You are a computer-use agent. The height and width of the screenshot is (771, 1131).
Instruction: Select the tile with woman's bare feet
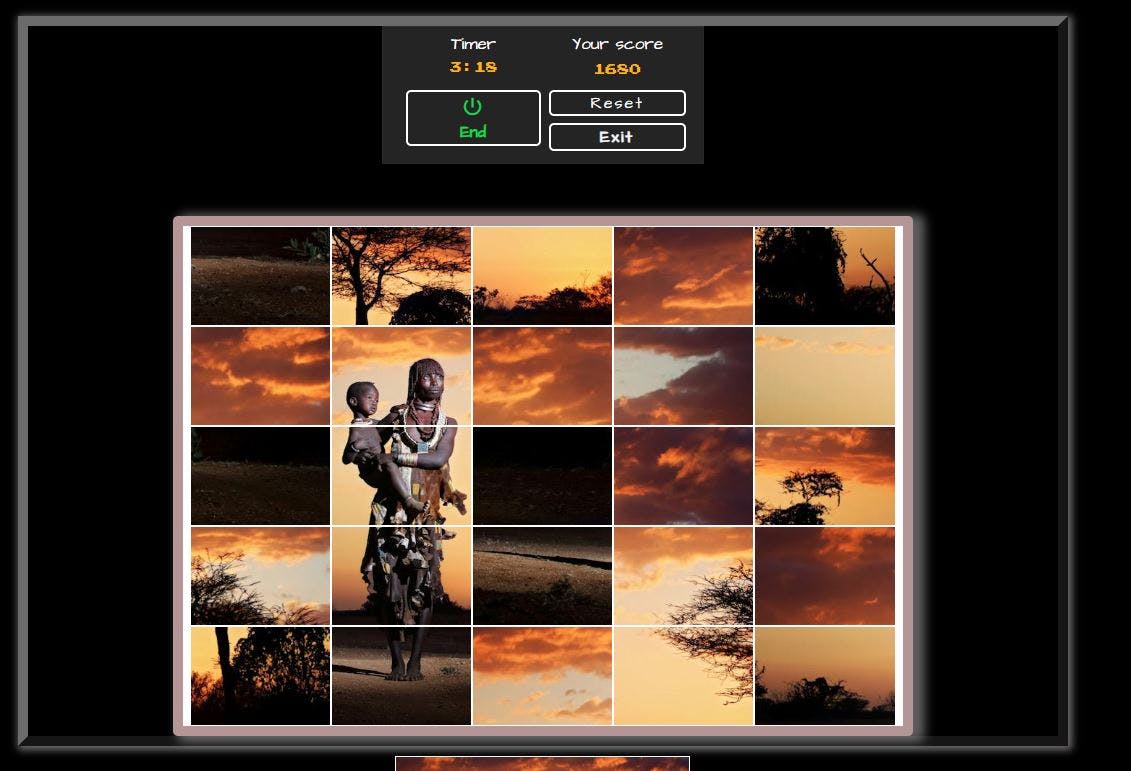(x=401, y=676)
